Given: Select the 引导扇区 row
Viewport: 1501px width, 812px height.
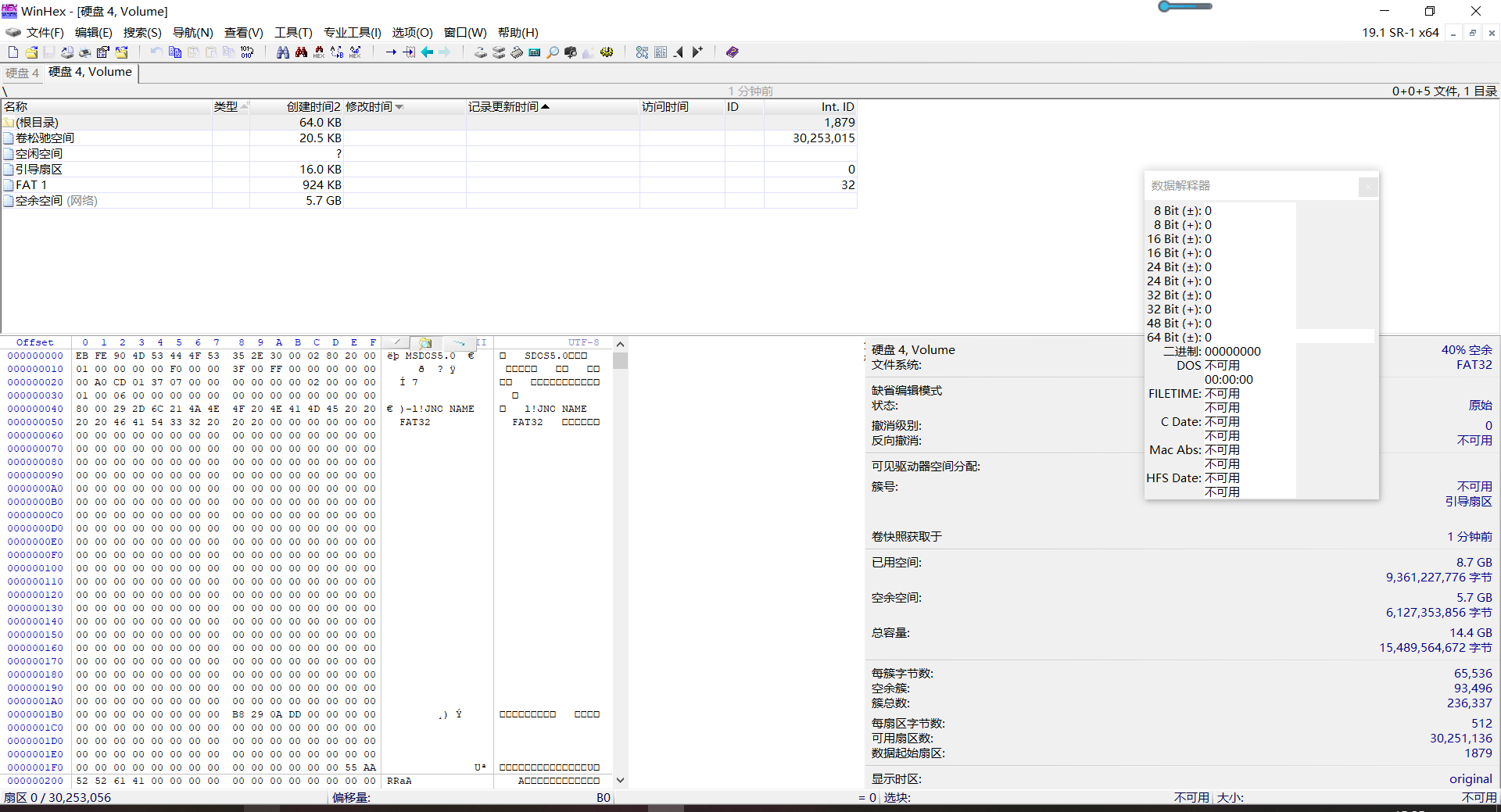Looking at the screenshot, I should pyautogui.click(x=428, y=170).
